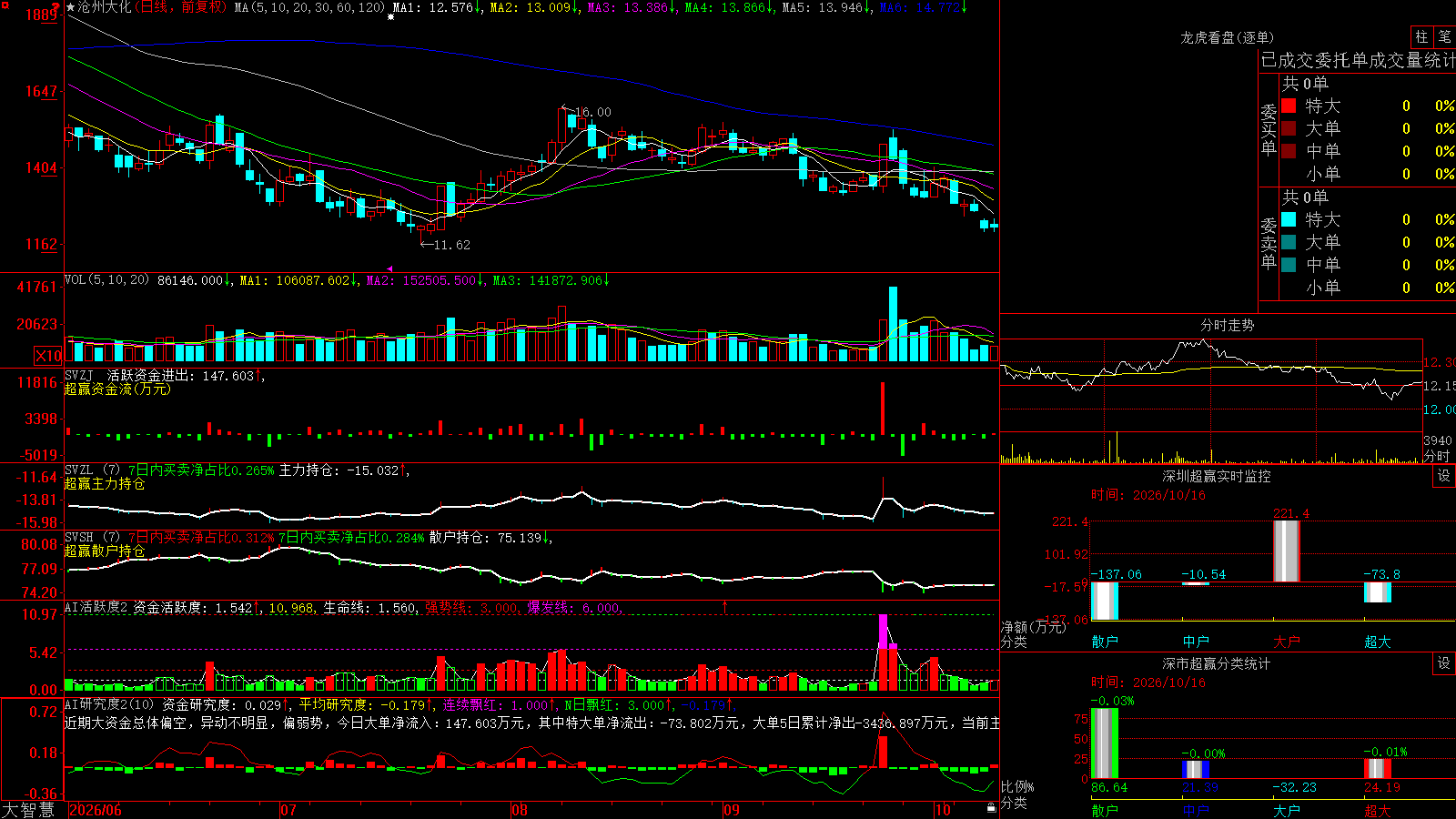Screen dimensions: 1456x819
Task: Select the 深市超赢分类统计 panel title
Action: (1217, 663)
